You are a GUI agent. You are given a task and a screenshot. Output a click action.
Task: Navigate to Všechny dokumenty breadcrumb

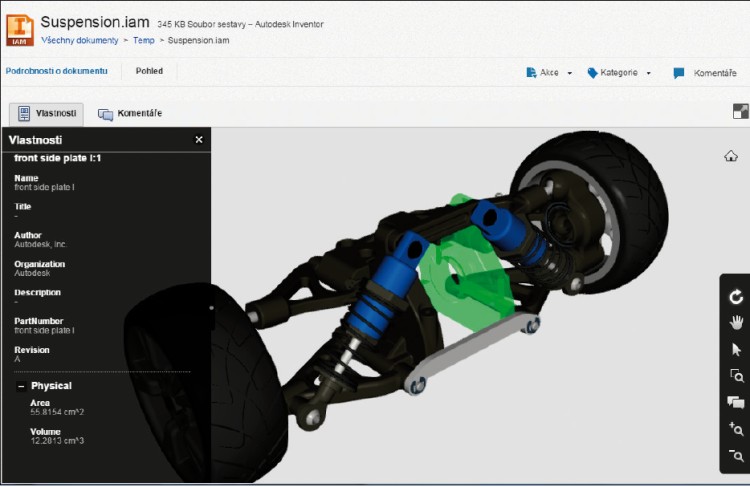[79, 41]
